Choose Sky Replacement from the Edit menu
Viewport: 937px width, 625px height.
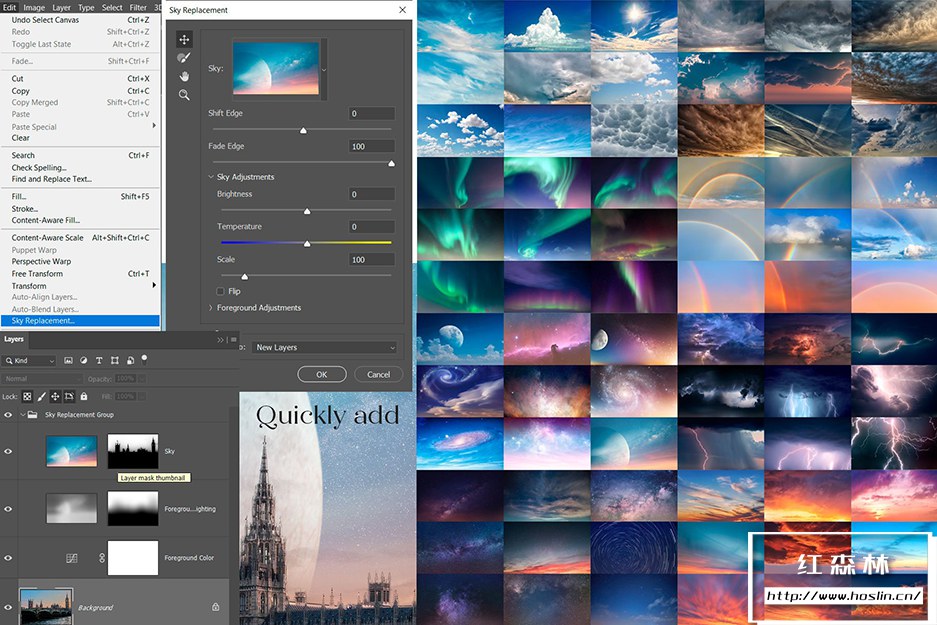[x=43, y=321]
